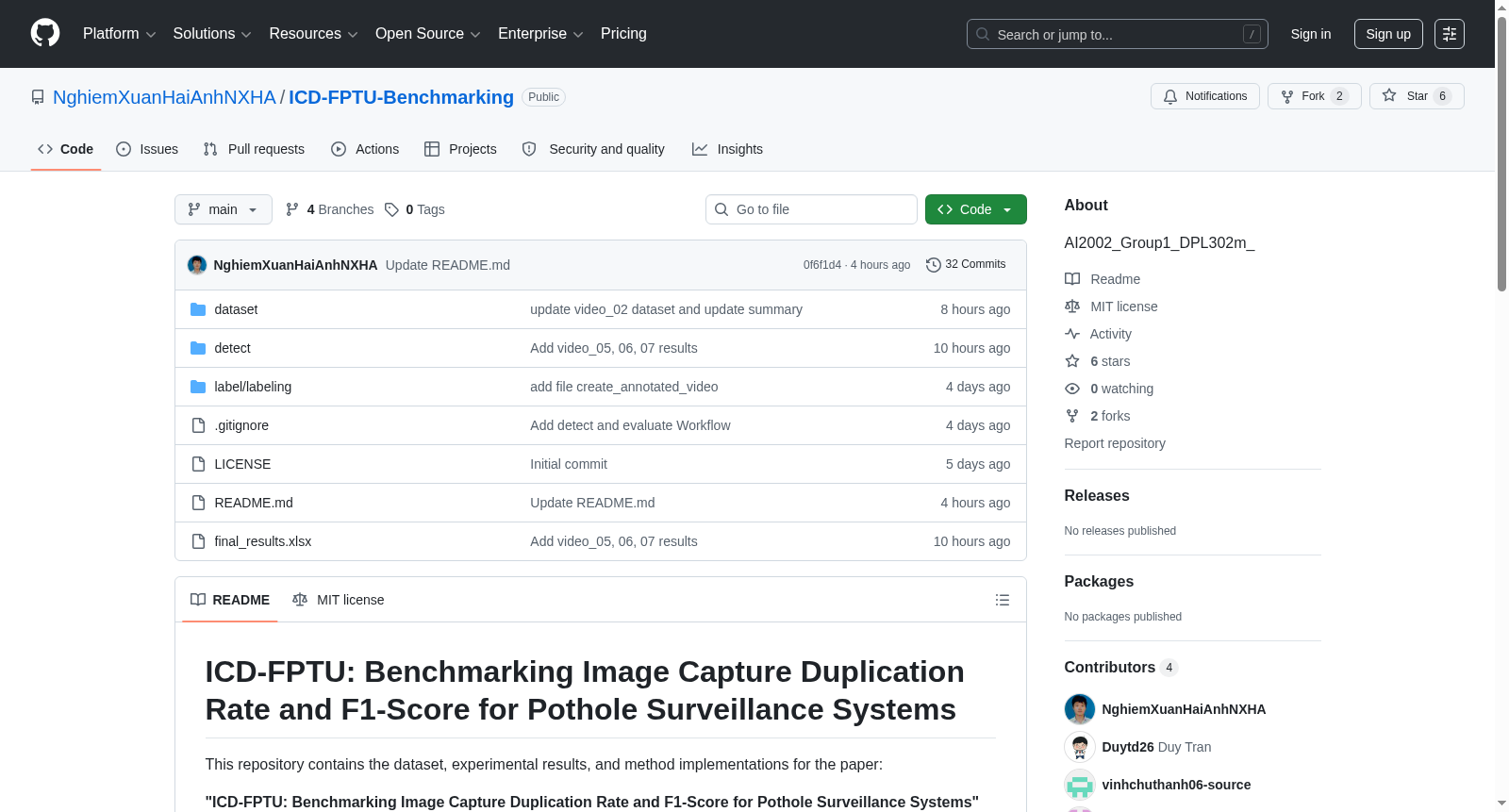
Task: Switch to the Insights tab
Action: tap(727, 149)
